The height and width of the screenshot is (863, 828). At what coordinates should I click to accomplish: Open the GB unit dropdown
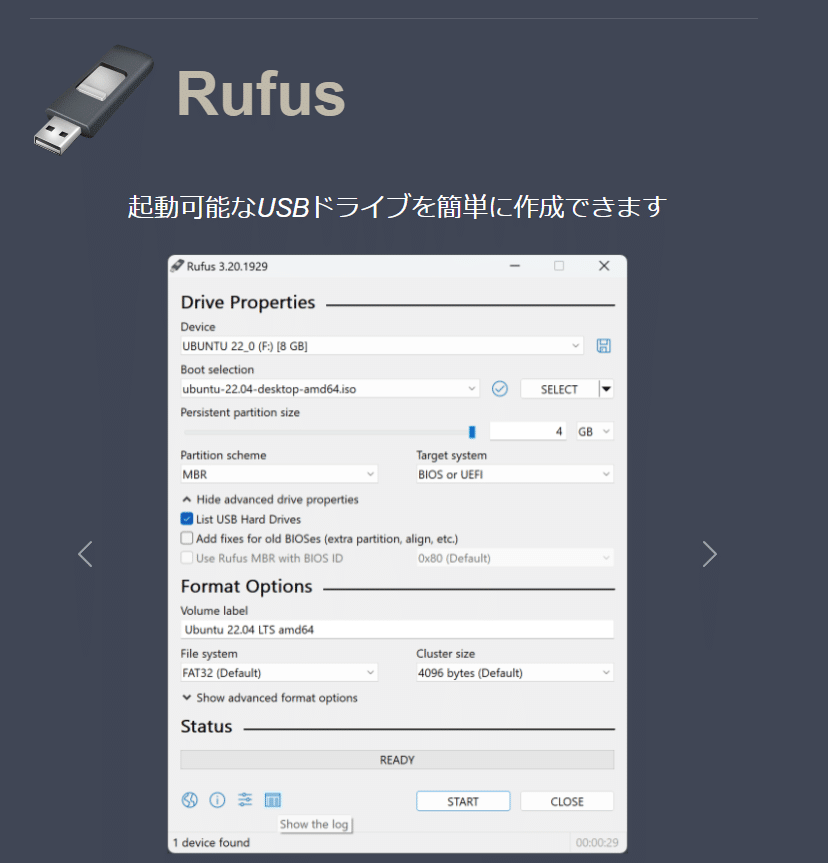pyautogui.click(x=594, y=432)
